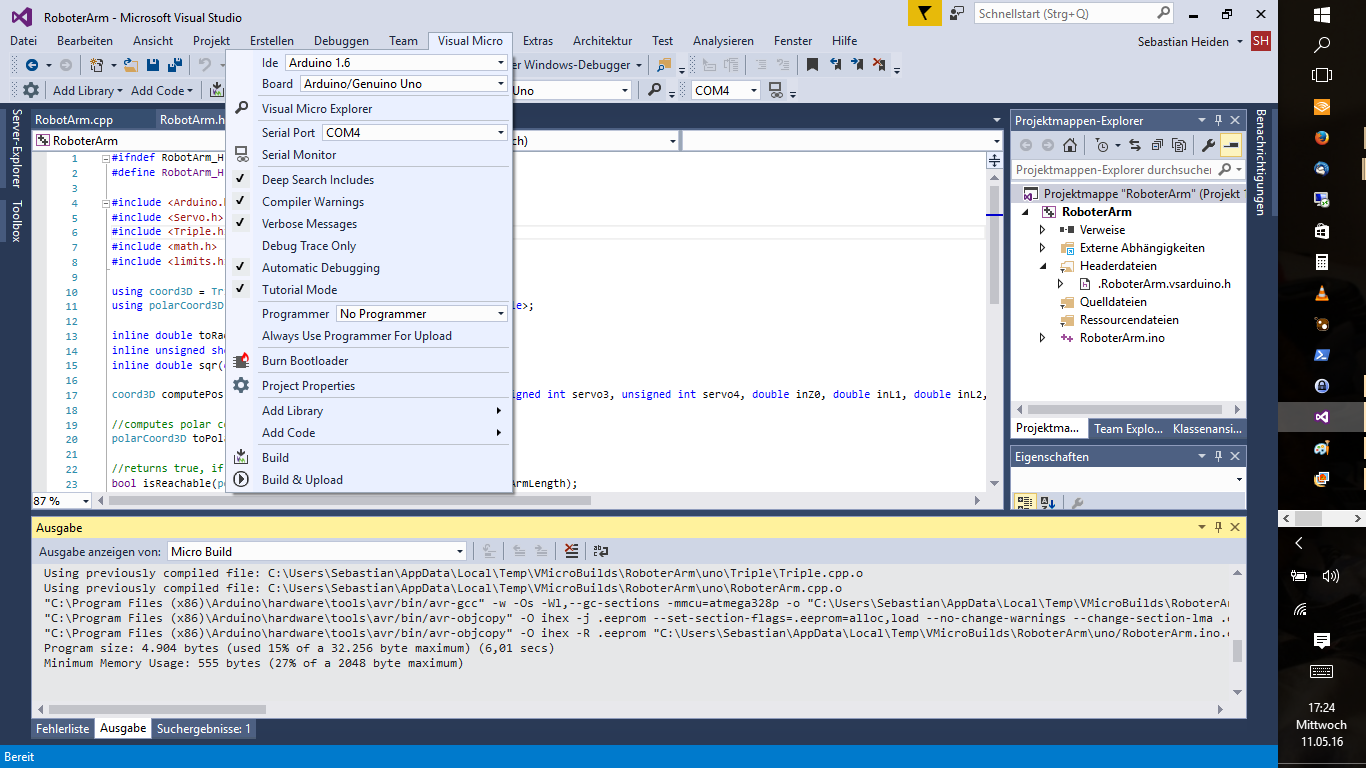
Task: Click the Build & Upload play icon
Action: pyautogui.click(x=241, y=480)
